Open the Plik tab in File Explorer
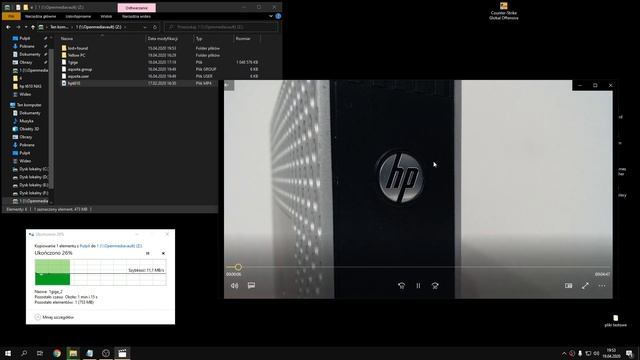 click(x=11, y=16)
